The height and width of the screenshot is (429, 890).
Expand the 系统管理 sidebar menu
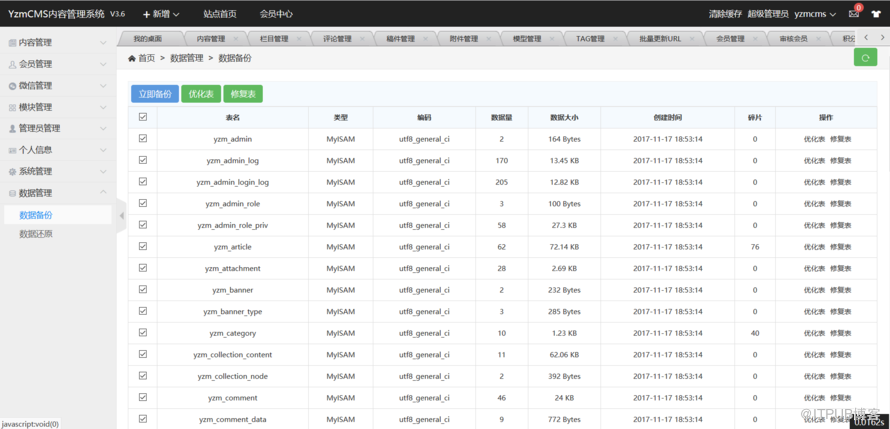pos(57,171)
